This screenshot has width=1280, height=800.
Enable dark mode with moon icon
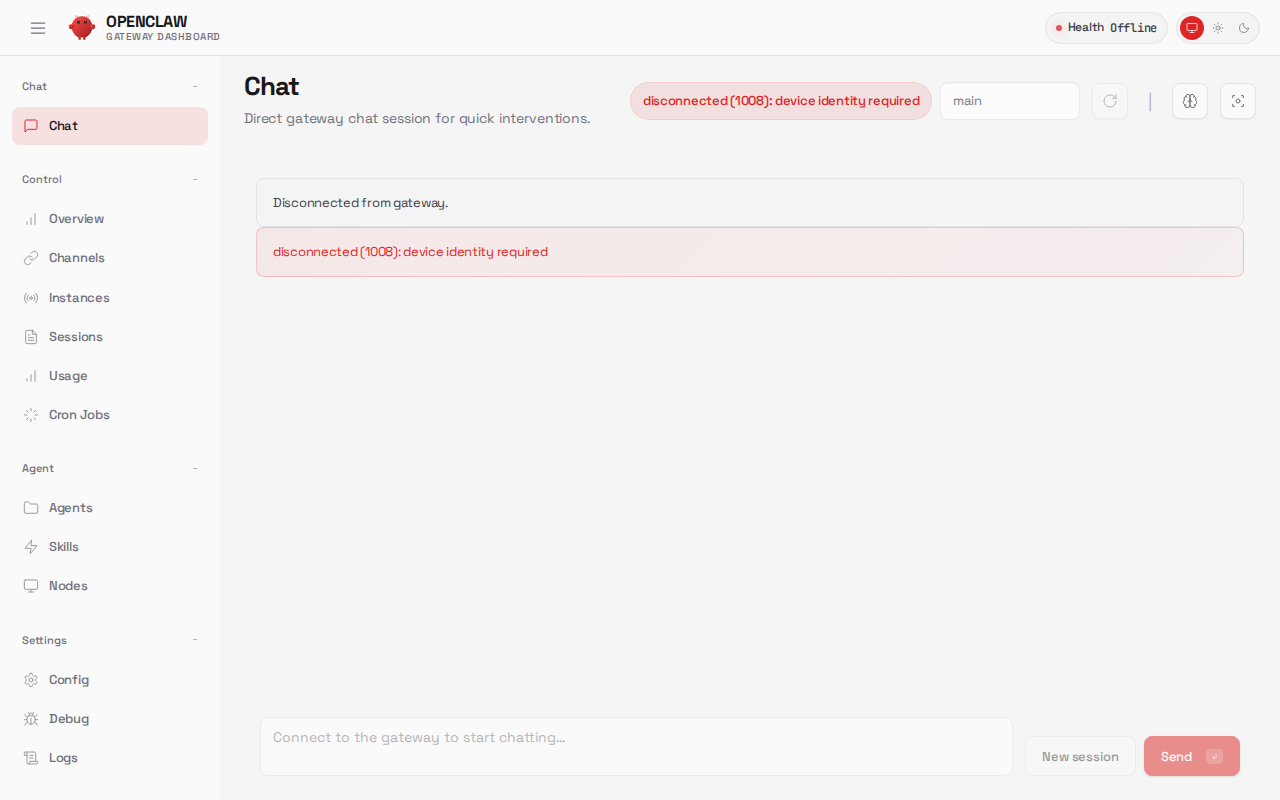(x=1244, y=28)
